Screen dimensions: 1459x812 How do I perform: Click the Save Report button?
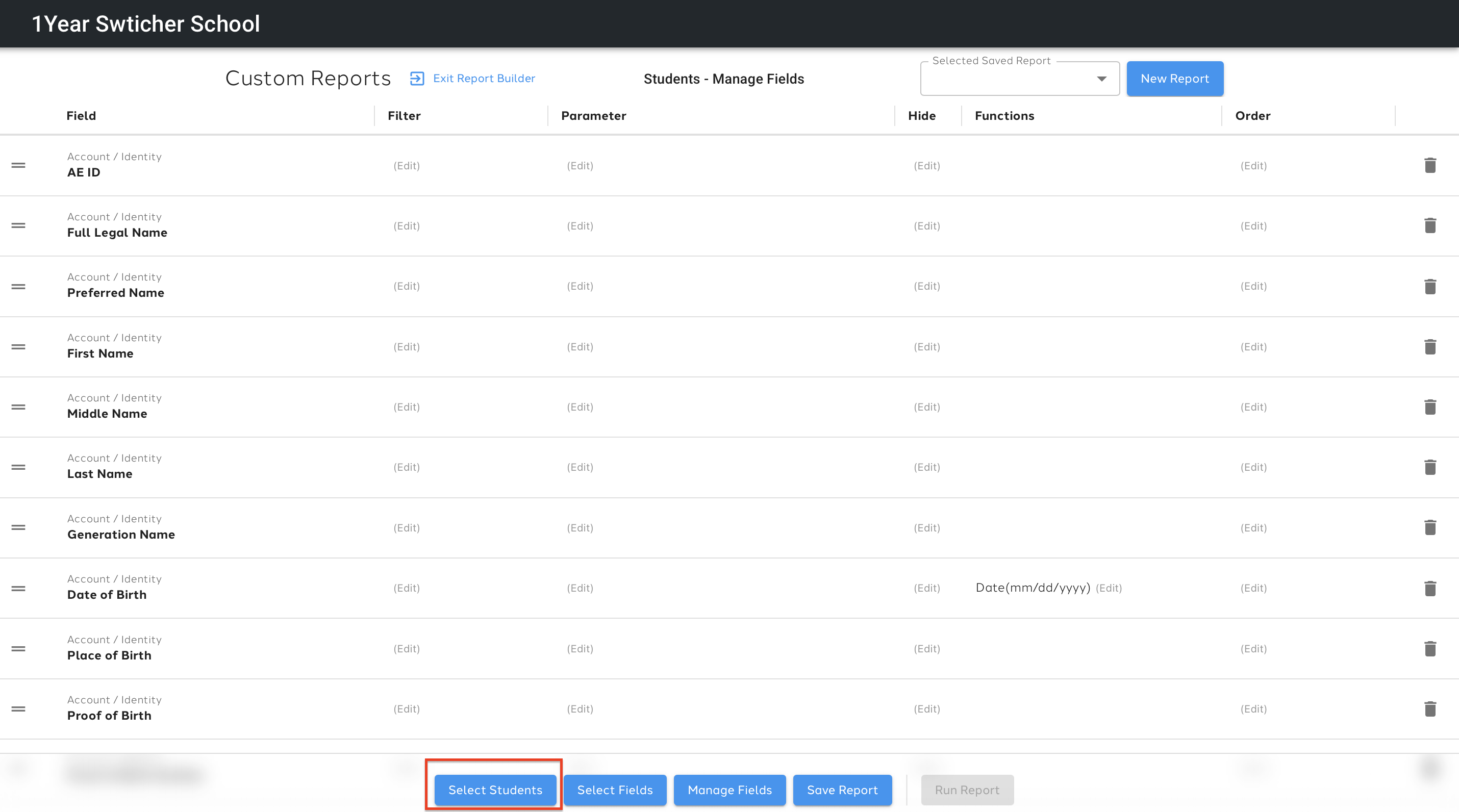point(842,790)
